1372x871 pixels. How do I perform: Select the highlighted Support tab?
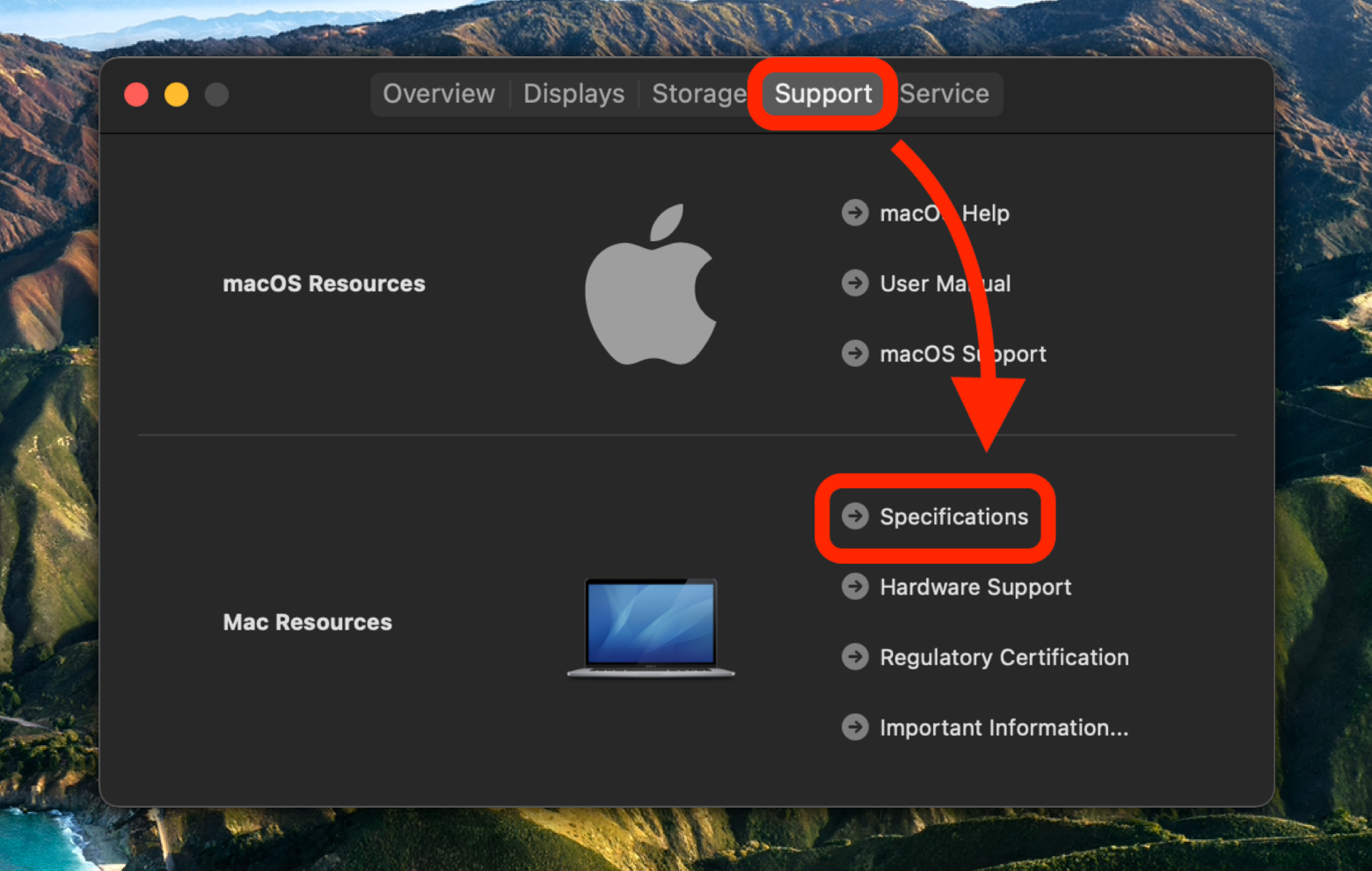[821, 93]
